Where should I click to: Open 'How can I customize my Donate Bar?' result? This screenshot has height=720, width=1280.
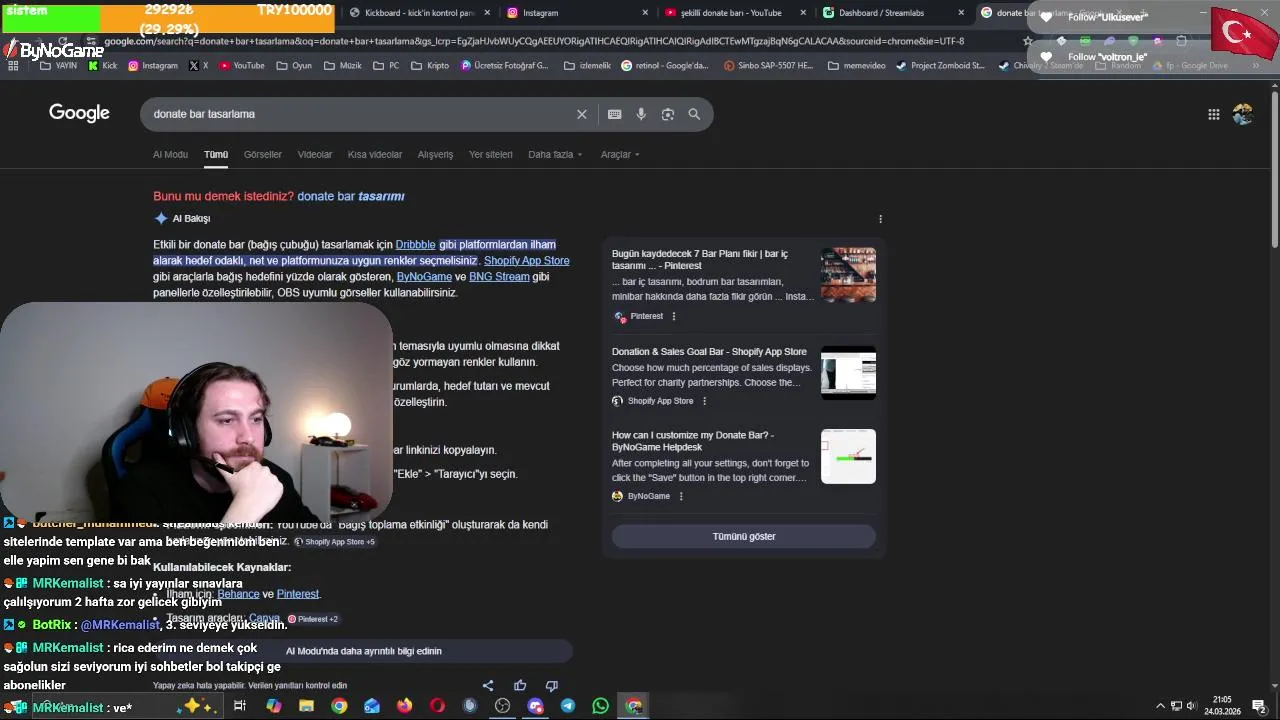(693, 441)
